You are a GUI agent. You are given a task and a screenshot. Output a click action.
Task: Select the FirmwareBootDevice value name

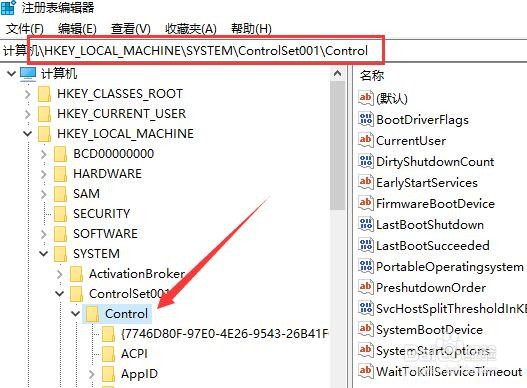coord(435,203)
